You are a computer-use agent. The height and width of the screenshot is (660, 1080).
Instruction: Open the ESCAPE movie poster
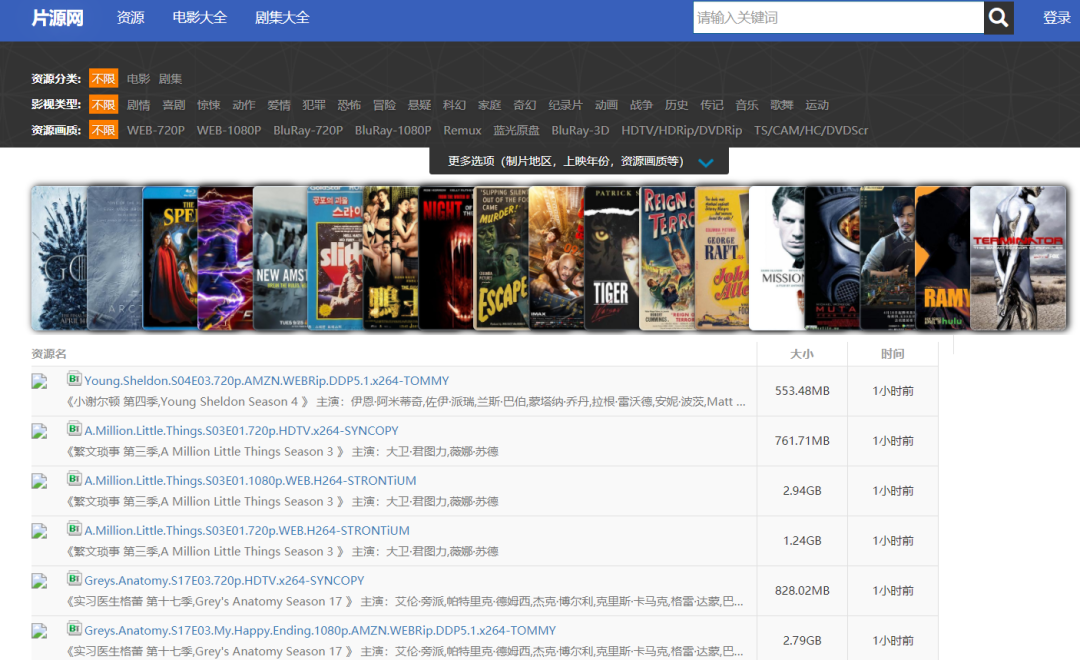[501, 258]
